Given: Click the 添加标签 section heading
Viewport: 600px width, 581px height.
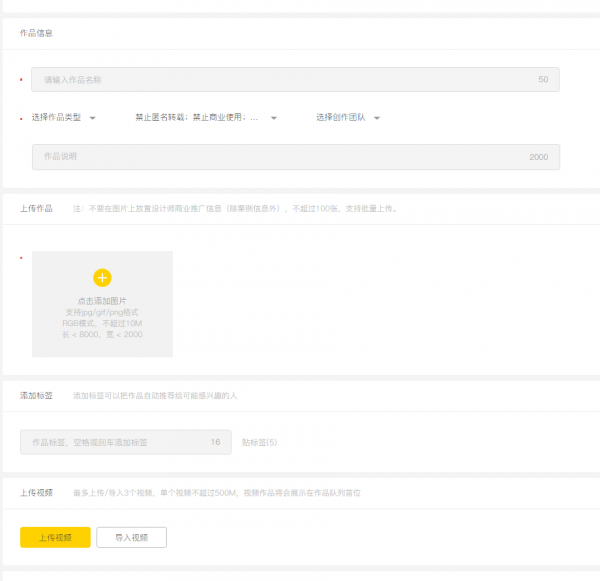Looking at the screenshot, I should 36,396.
